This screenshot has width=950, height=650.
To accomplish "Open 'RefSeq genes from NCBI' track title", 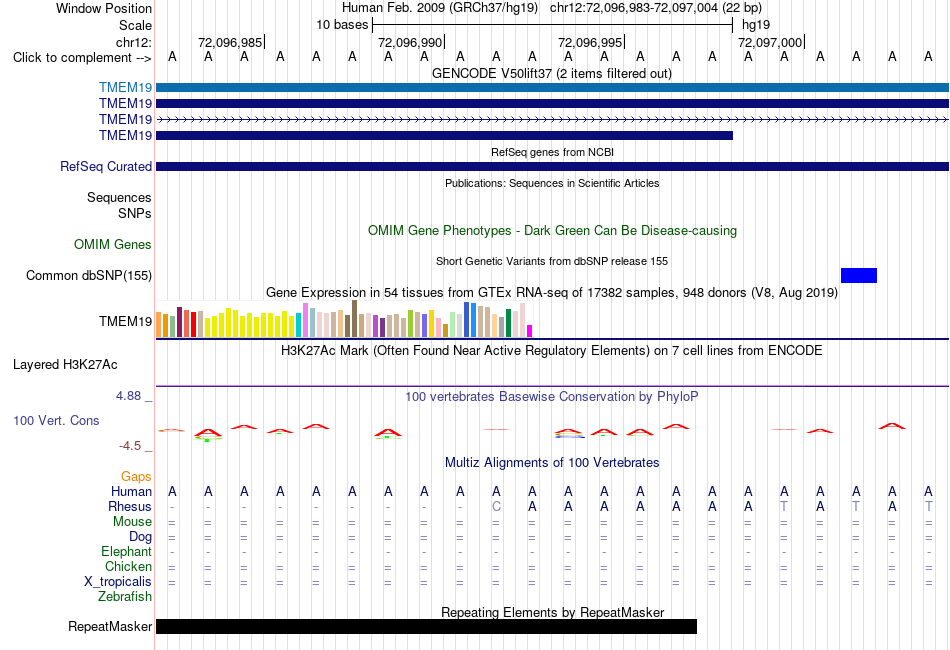I will [x=552, y=152].
